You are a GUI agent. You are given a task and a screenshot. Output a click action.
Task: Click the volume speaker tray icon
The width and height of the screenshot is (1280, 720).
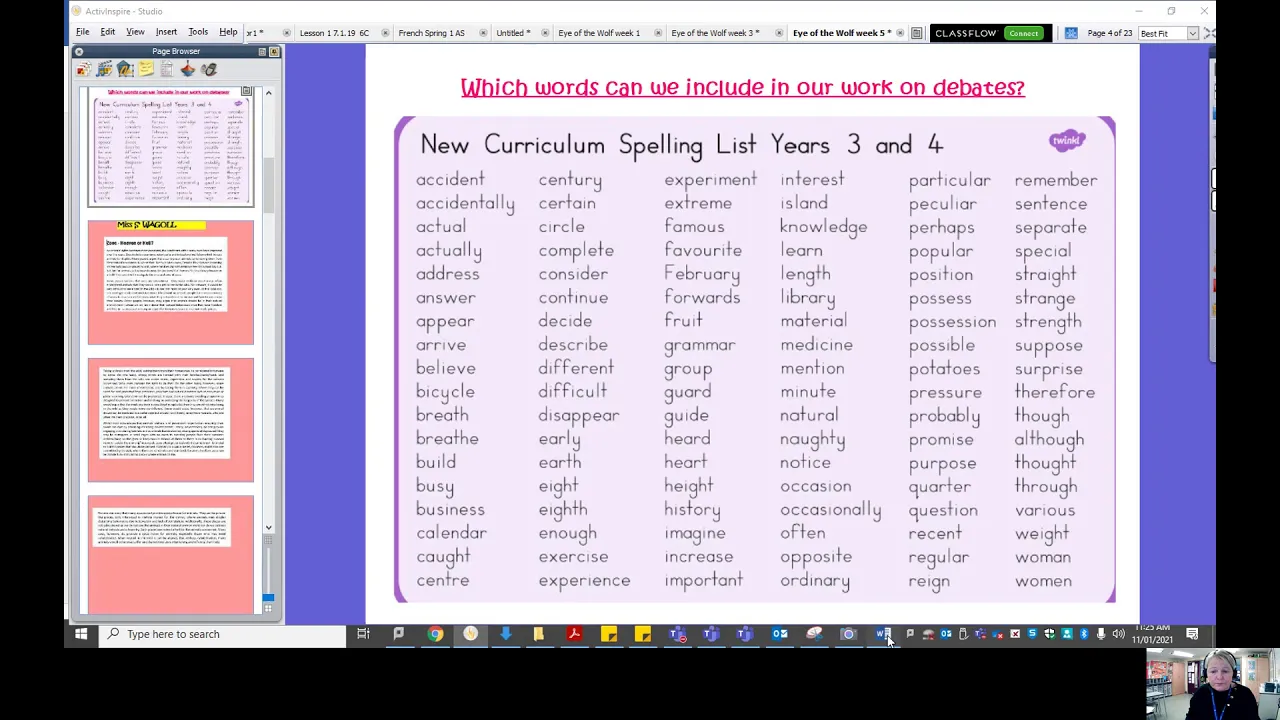[x=1118, y=634]
